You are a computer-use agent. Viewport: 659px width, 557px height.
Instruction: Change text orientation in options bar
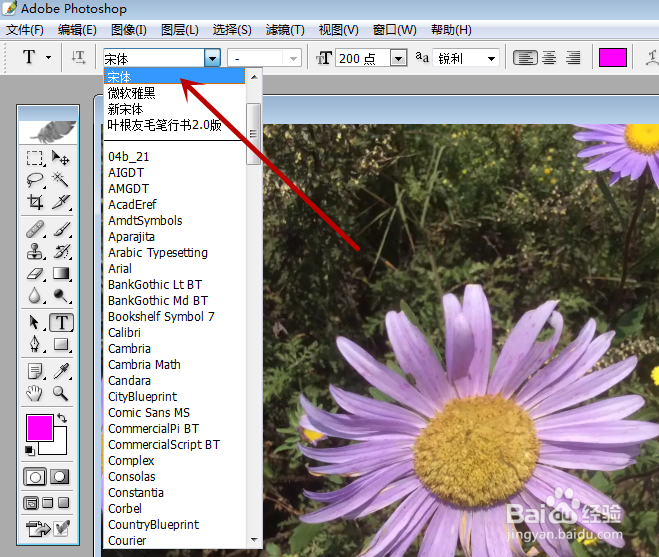(x=78, y=57)
